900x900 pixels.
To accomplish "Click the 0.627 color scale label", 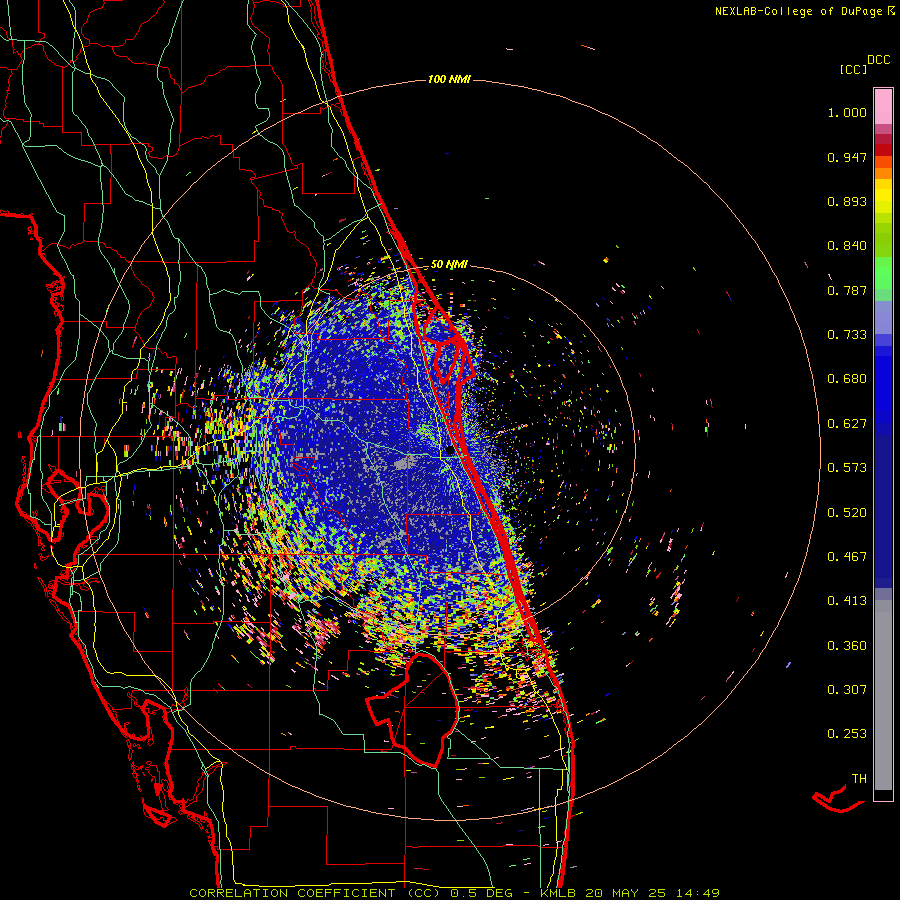I will [847, 424].
